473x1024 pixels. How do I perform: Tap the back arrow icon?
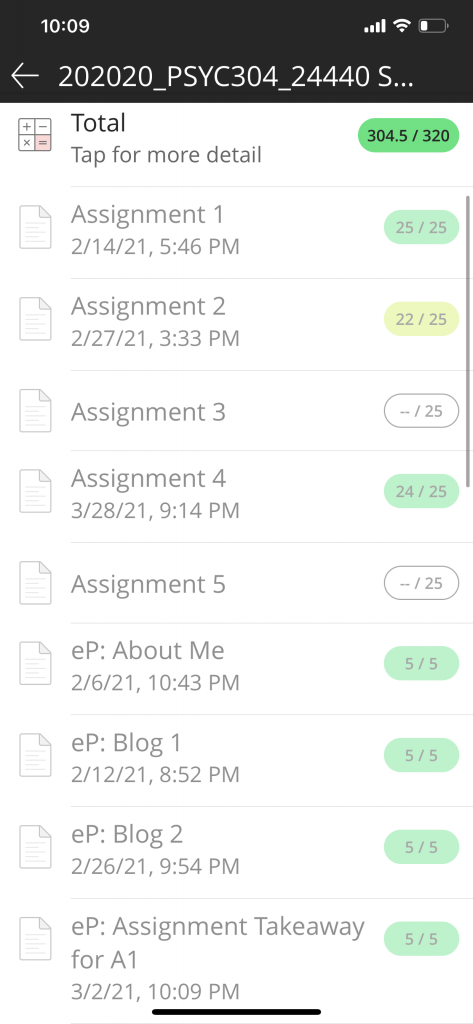tap(25, 76)
